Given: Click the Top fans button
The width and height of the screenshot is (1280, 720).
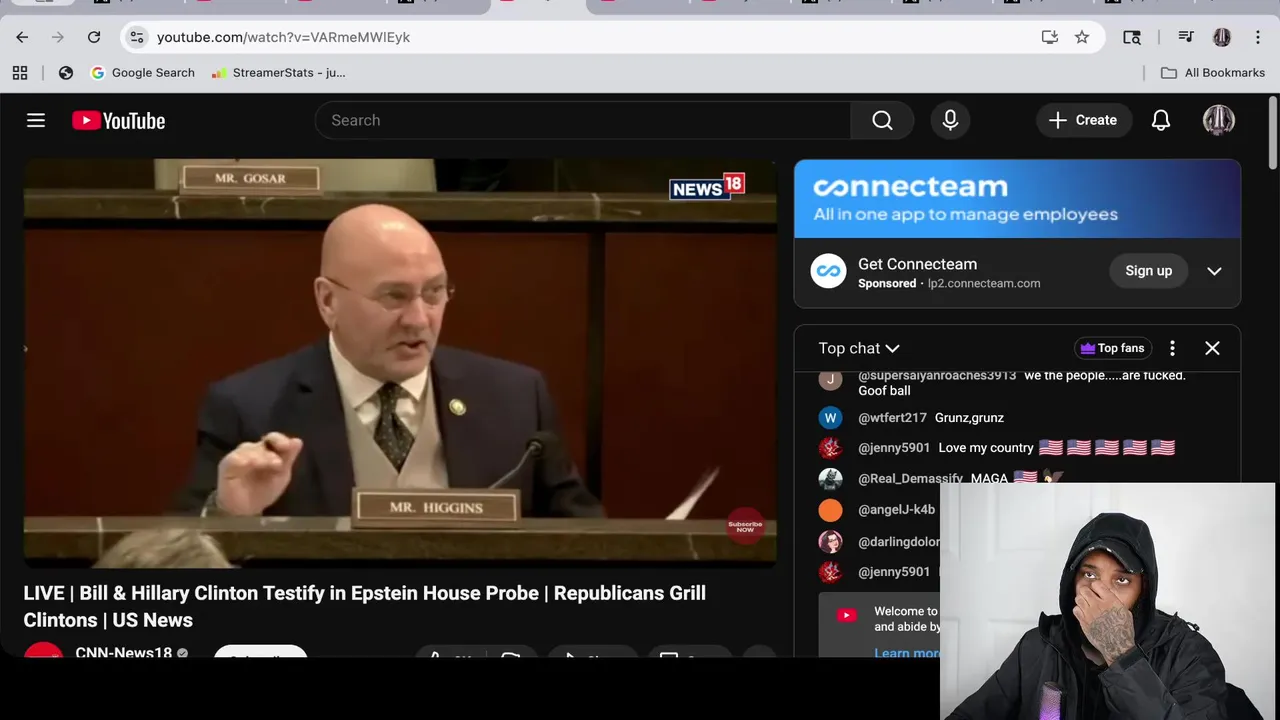Looking at the screenshot, I should tap(1112, 348).
